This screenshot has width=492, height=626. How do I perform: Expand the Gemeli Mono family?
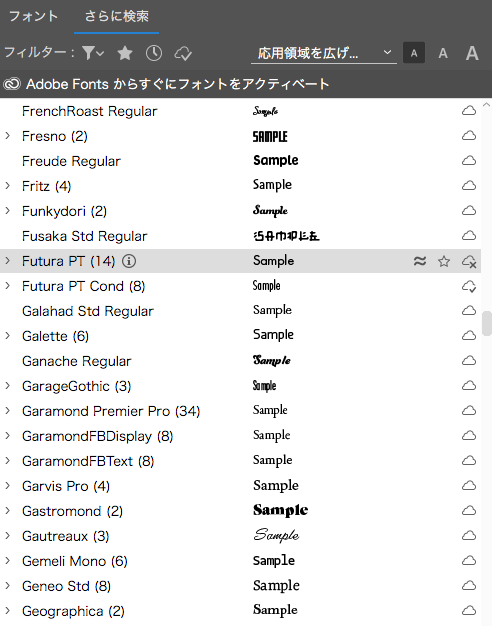8,561
